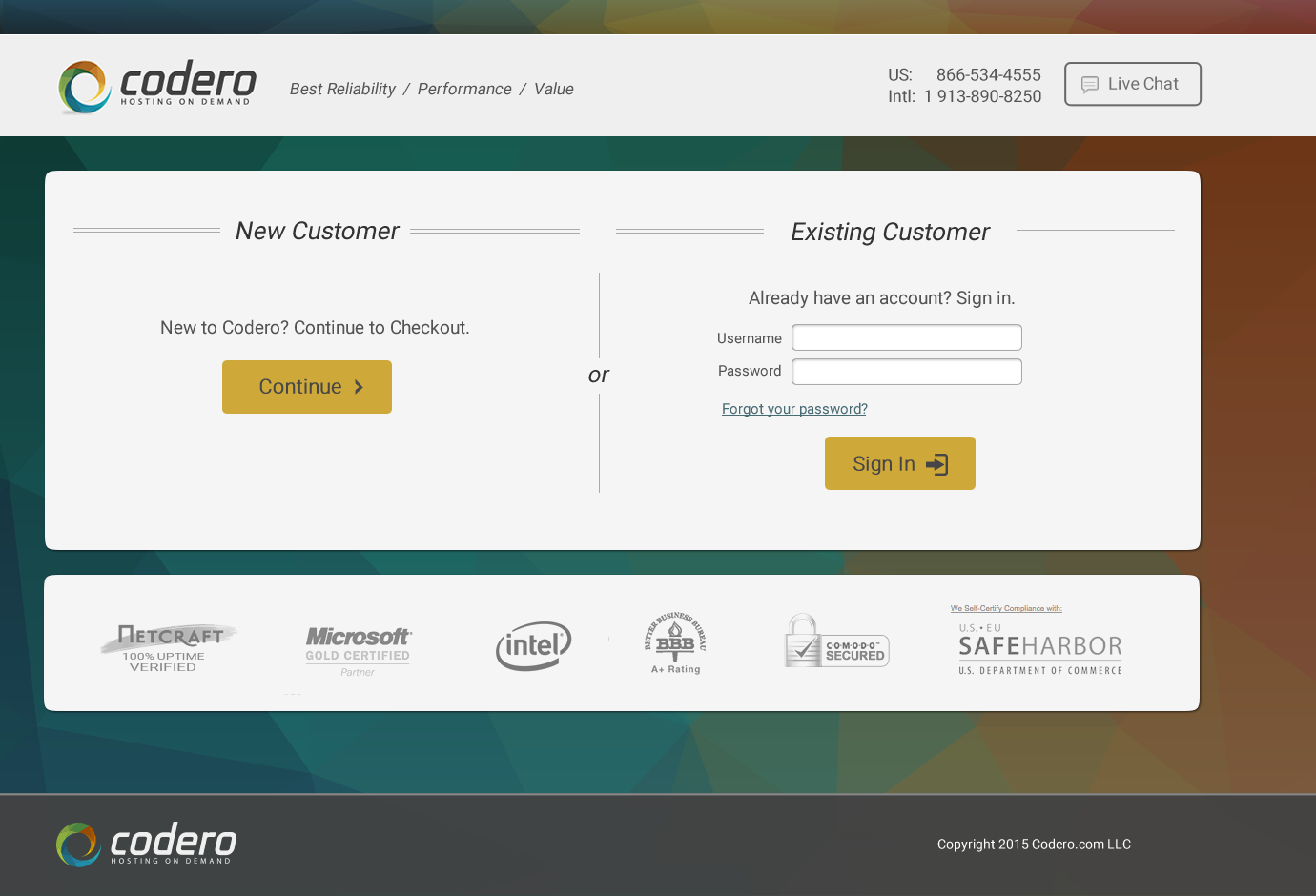Click the Netcraft 100% Uptime Verified badge
Image resolution: width=1316 pixels, height=896 pixels.
click(x=169, y=648)
